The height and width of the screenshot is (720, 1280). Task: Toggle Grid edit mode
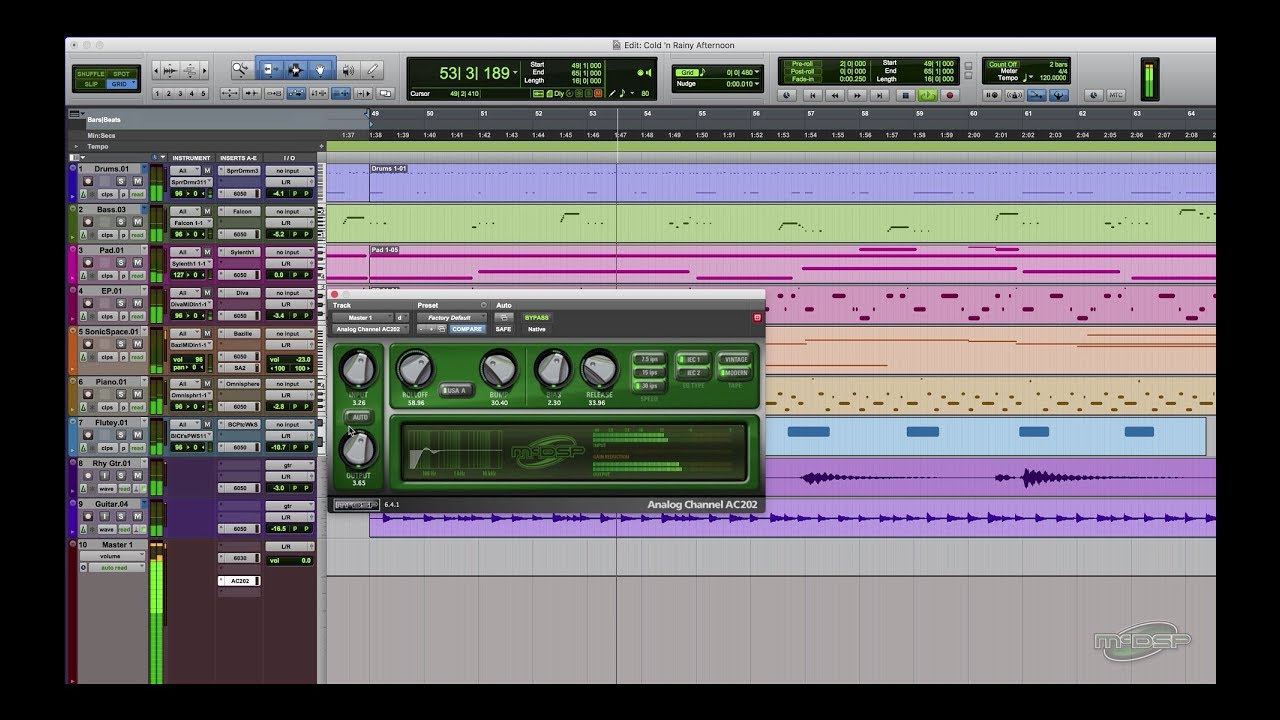(x=121, y=84)
